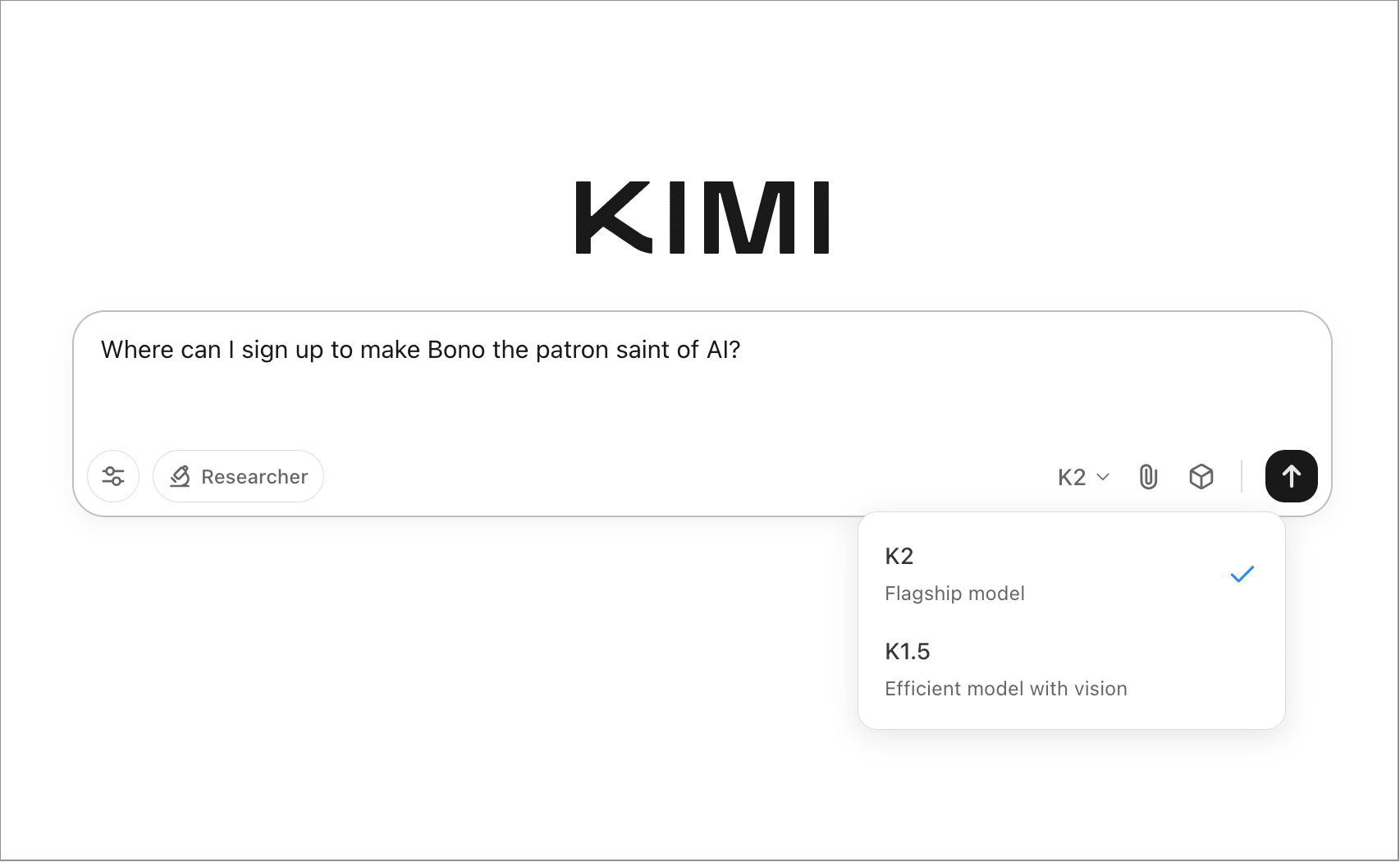
Task: Attach a file using the paperclip icon
Action: point(1148,476)
